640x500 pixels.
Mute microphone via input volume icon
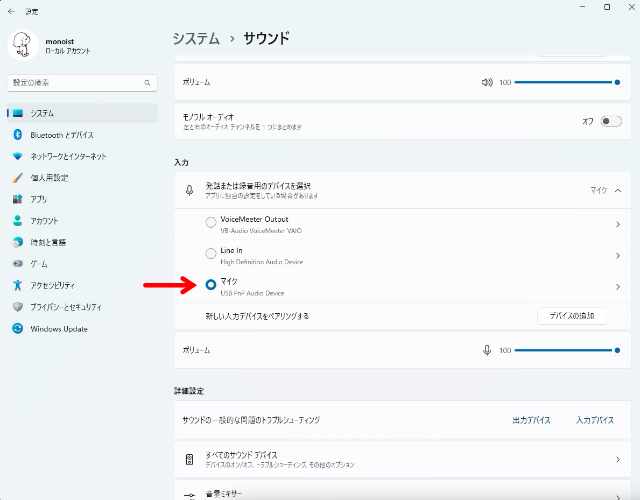pyautogui.click(x=487, y=350)
